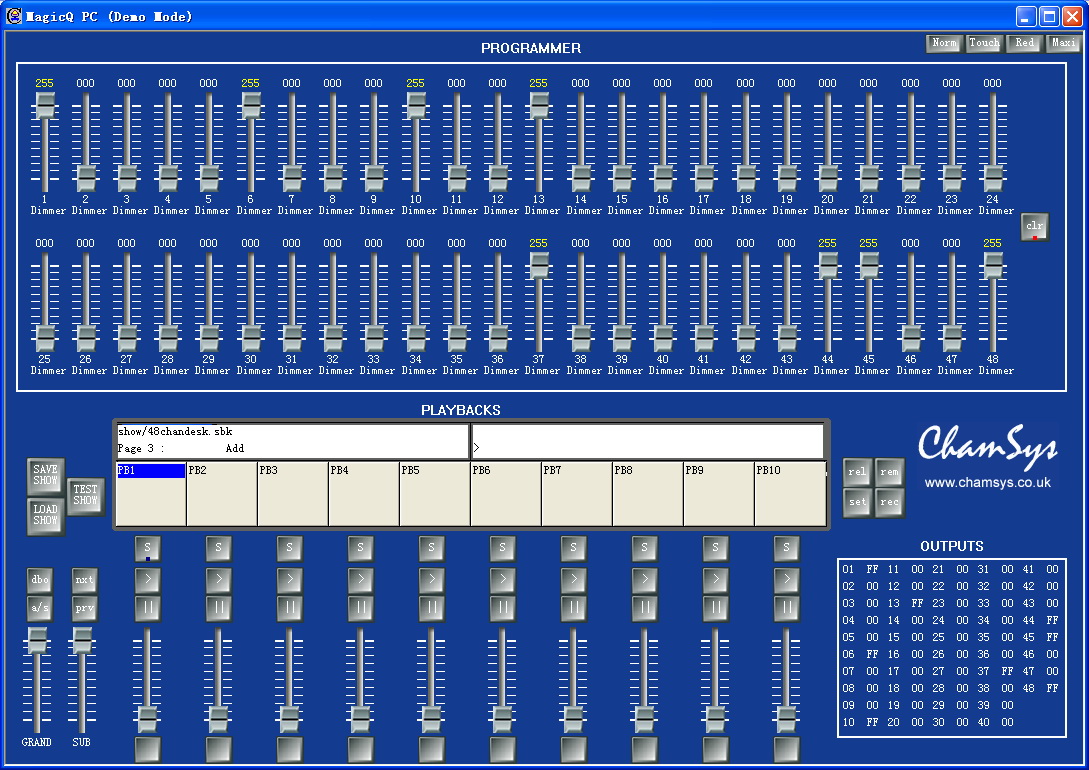Click channel 44 dimmer fader handle
Viewport: 1089px width, 770px height.
point(827,265)
